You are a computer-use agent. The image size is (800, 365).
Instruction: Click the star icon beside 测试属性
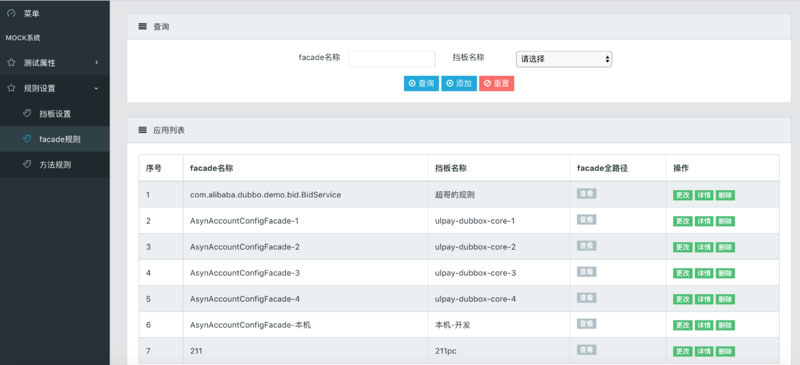click(11, 63)
